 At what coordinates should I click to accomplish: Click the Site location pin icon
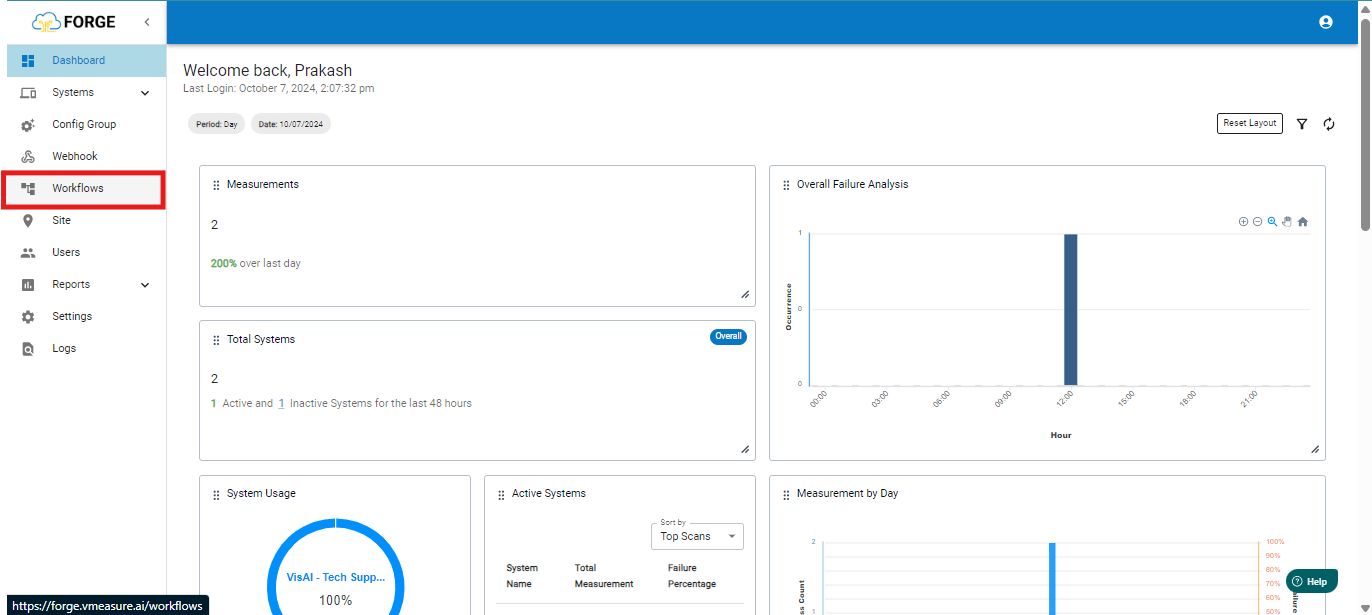pos(28,221)
